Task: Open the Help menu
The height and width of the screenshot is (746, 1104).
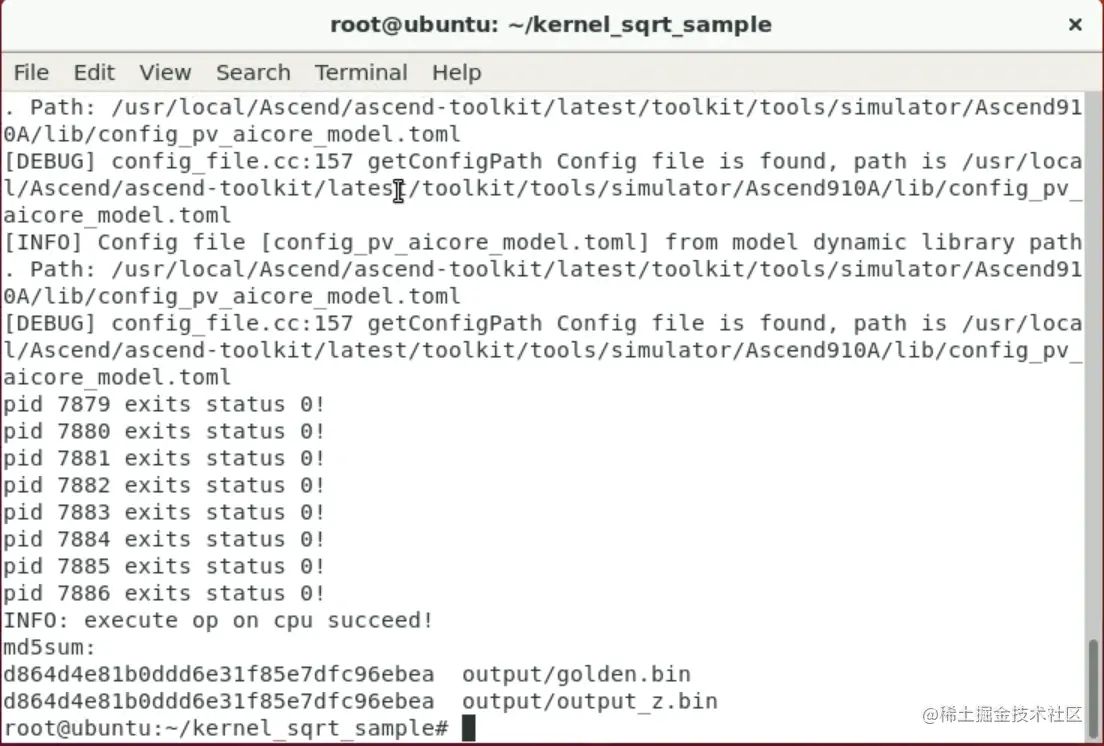Action: 456,72
